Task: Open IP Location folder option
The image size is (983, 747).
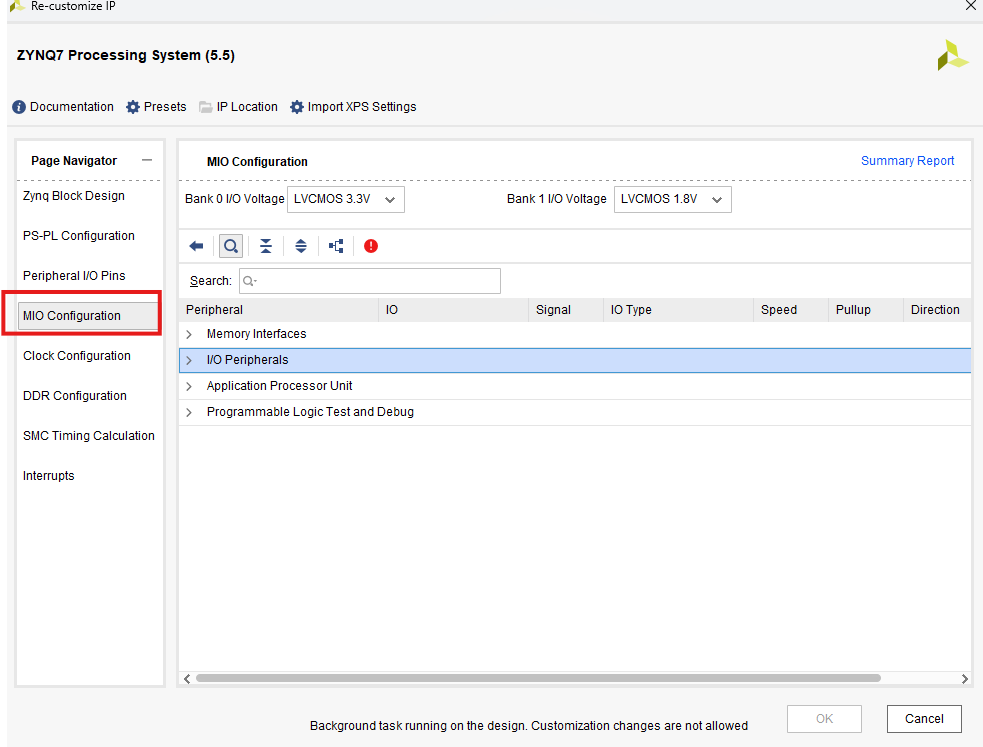Action: point(238,107)
